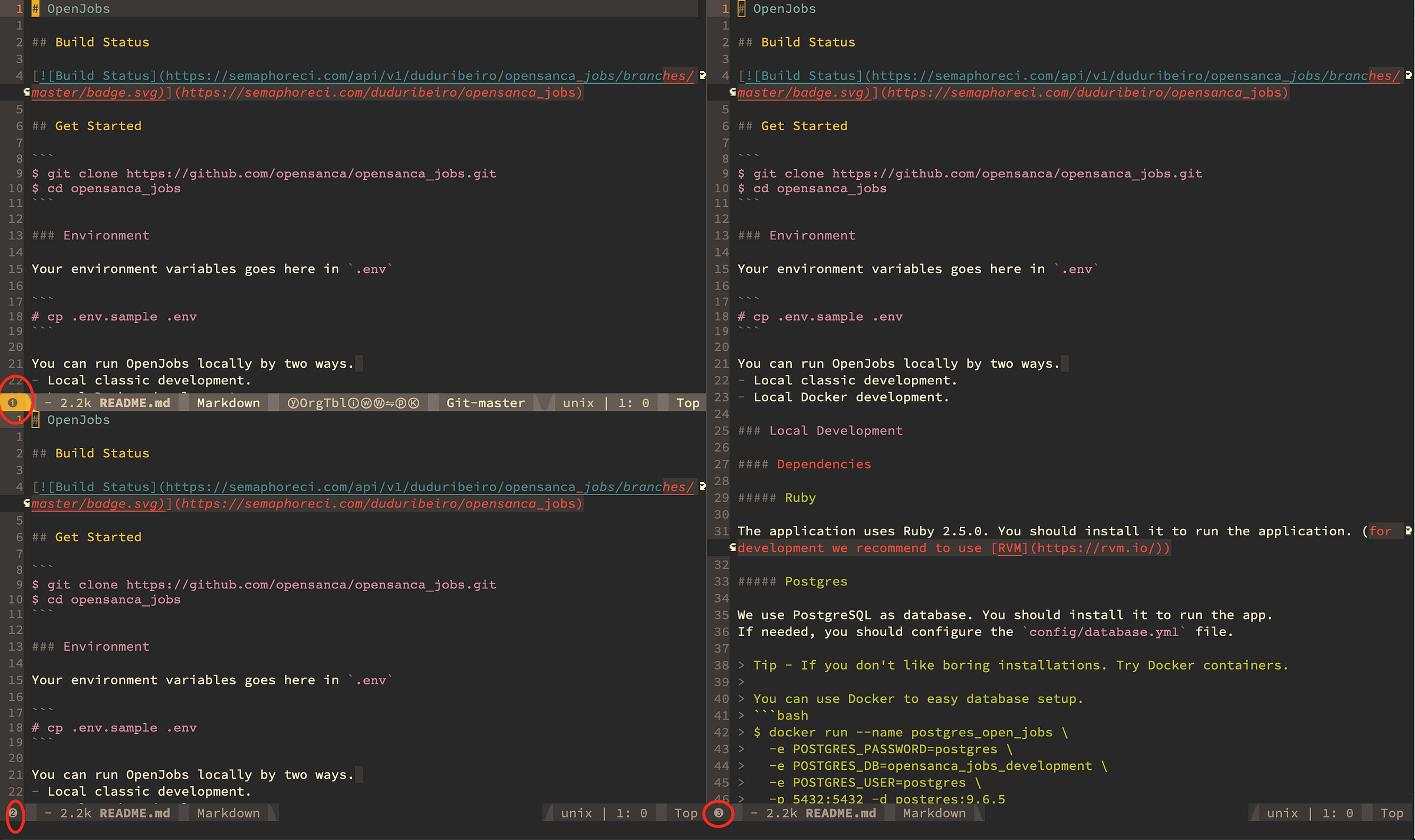Toggle the double-arrow ⇋ minor-mode indicator
The width and height of the screenshot is (1415, 840).
coord(390,403)
